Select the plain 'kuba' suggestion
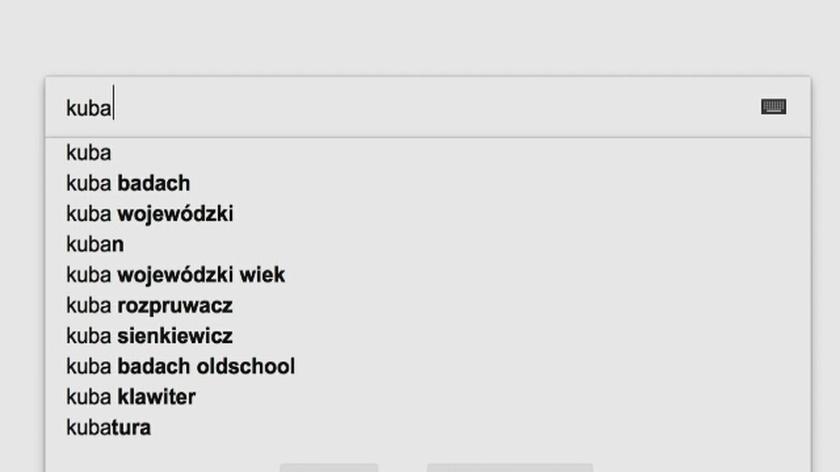The height and width of the screenshot is (472, 840). pos(89,153)
